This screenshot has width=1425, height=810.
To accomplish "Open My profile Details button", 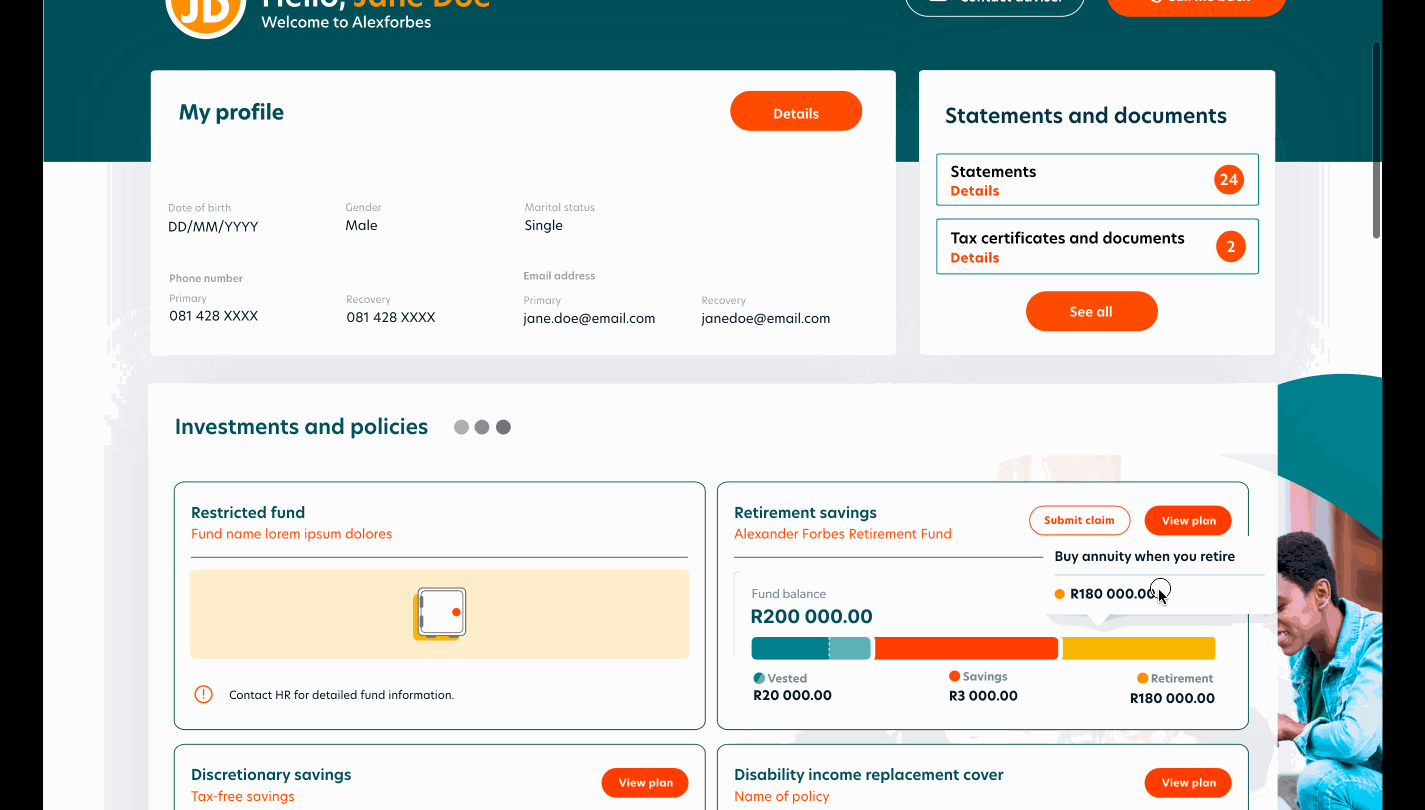I will pyautogui.click(x=795, y=112).
